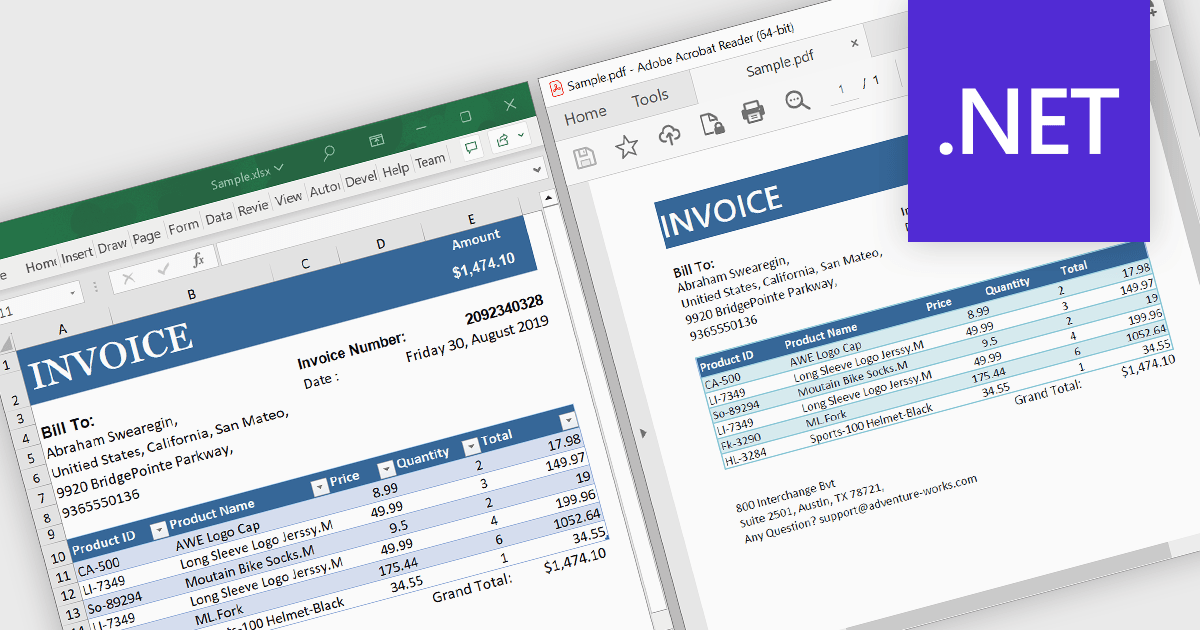Open the Excel search magnifier icon
Image resolution: width=1200 pixels, height=630 pixels.
pos(328,153)
